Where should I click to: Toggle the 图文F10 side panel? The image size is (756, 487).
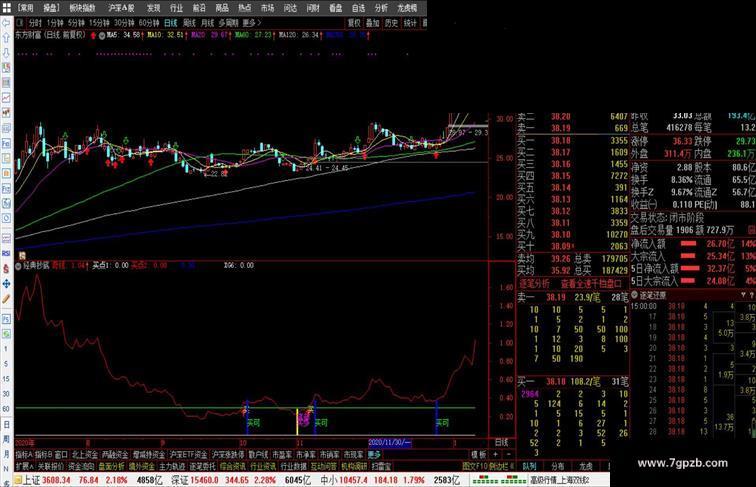point(474,466)
